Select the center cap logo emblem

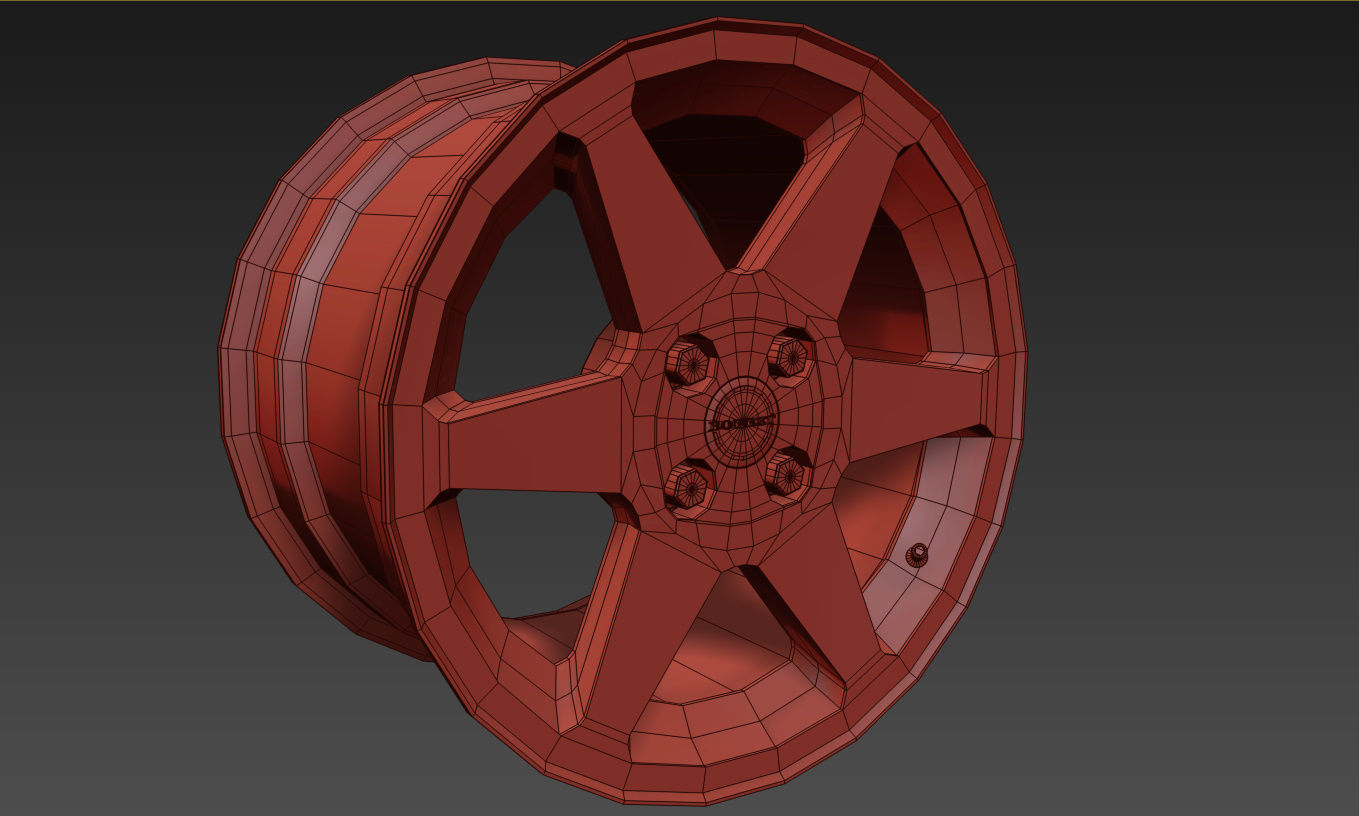pyautogui.click(x=741, y=424)
